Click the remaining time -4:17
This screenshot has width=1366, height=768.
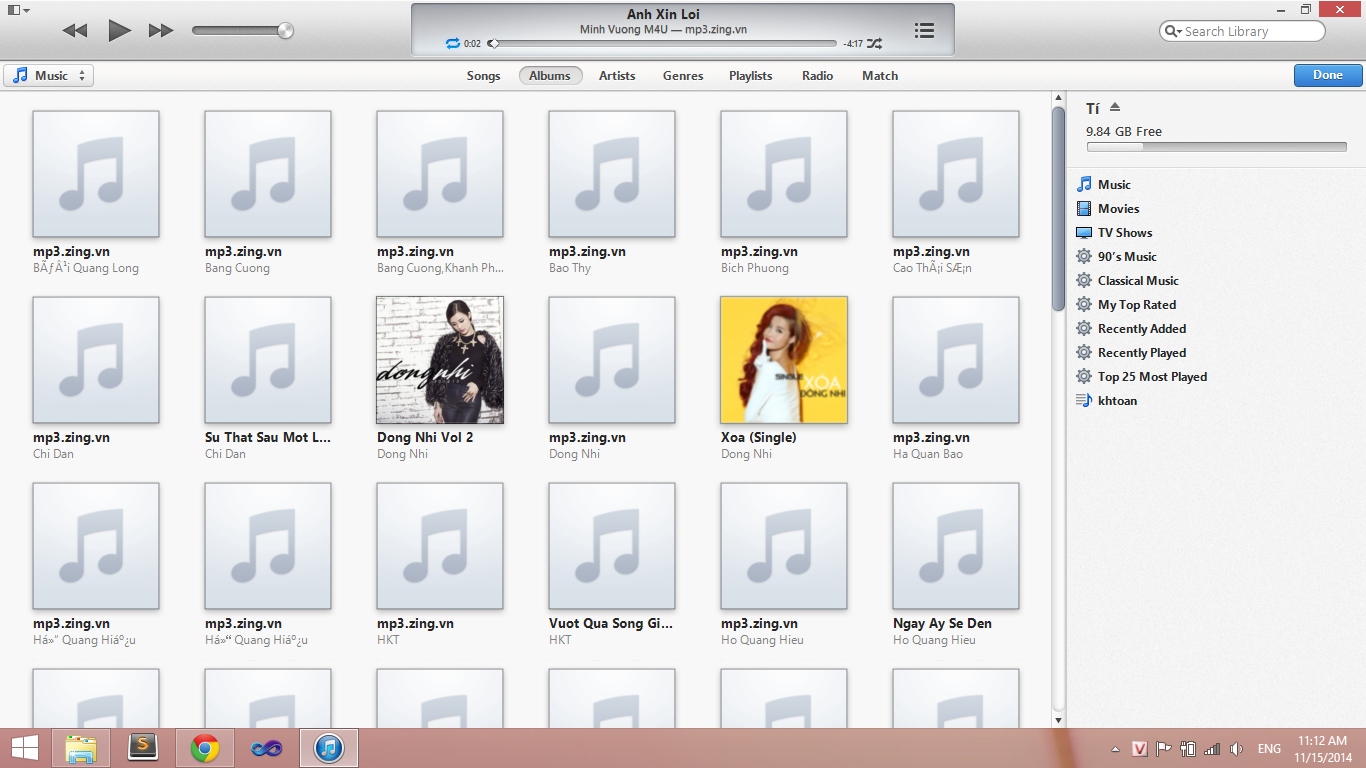pyautogui.click(x=853, y=44)
